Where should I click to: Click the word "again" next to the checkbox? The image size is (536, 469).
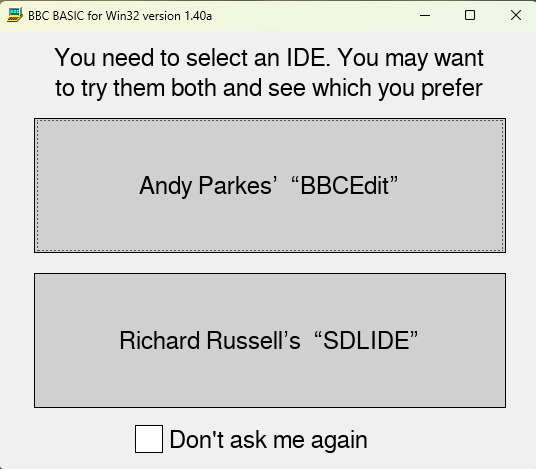click(x=339, y=440)
